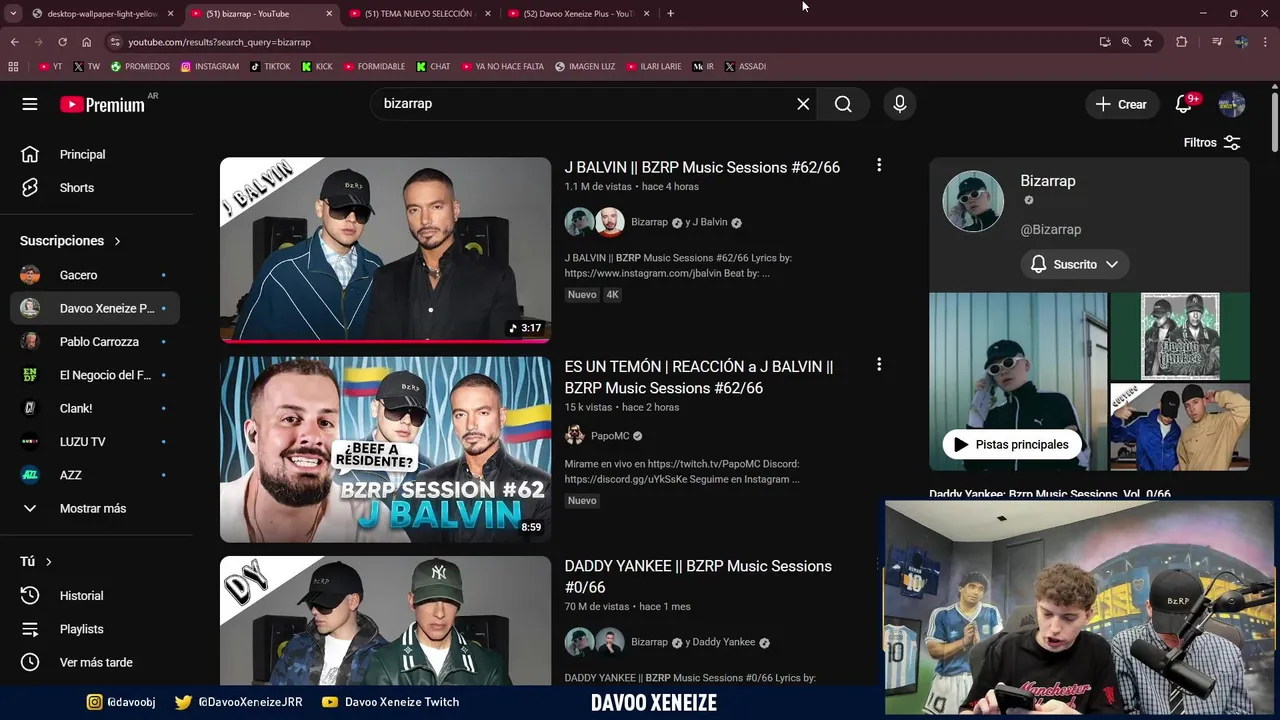Viewport: 1280px width, 720px height.
Task: Open the tab search dropdown arrow
Action: (x=13, y=14)
